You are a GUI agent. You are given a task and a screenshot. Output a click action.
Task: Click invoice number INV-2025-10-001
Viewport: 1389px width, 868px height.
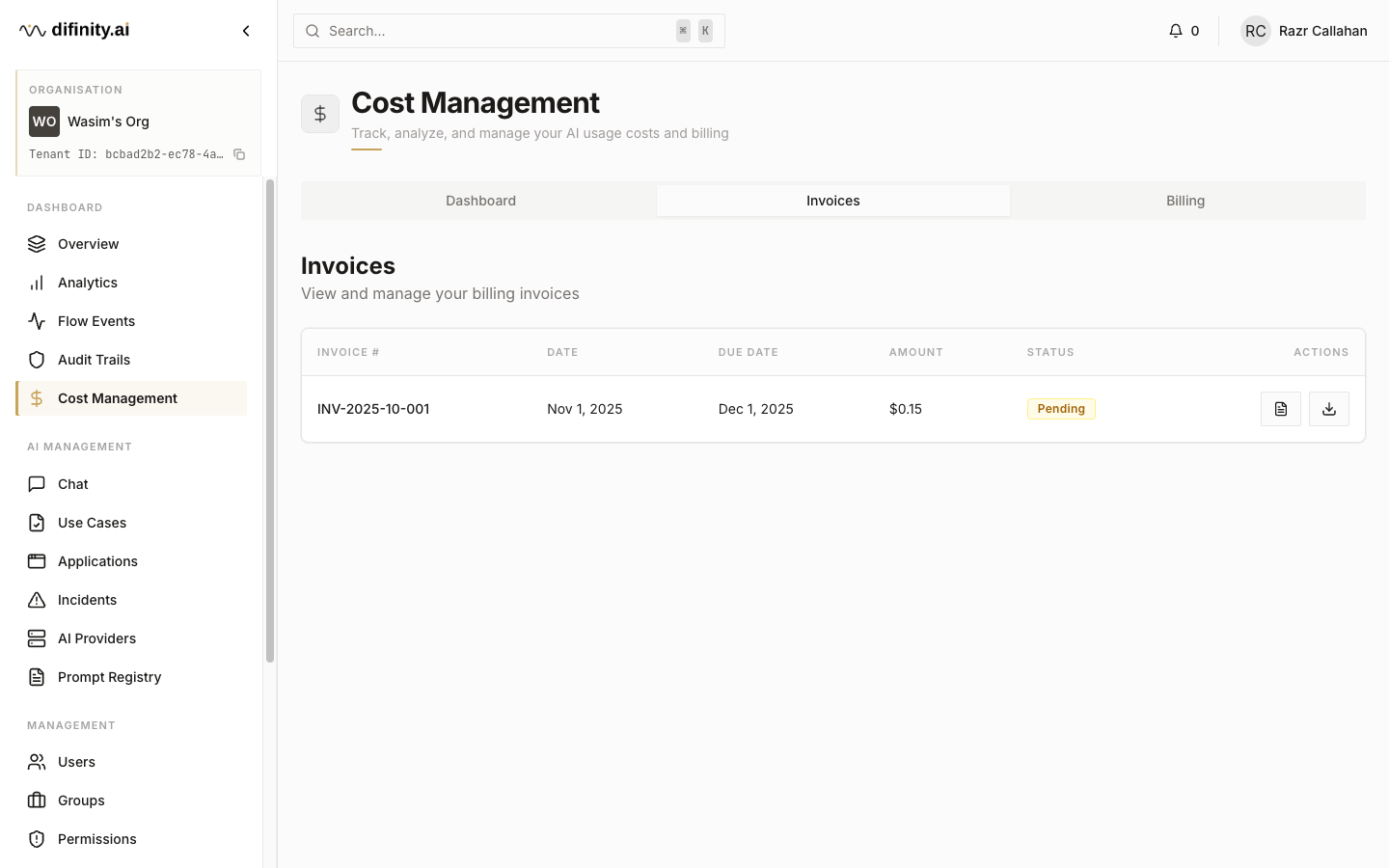tap(373, 409)
